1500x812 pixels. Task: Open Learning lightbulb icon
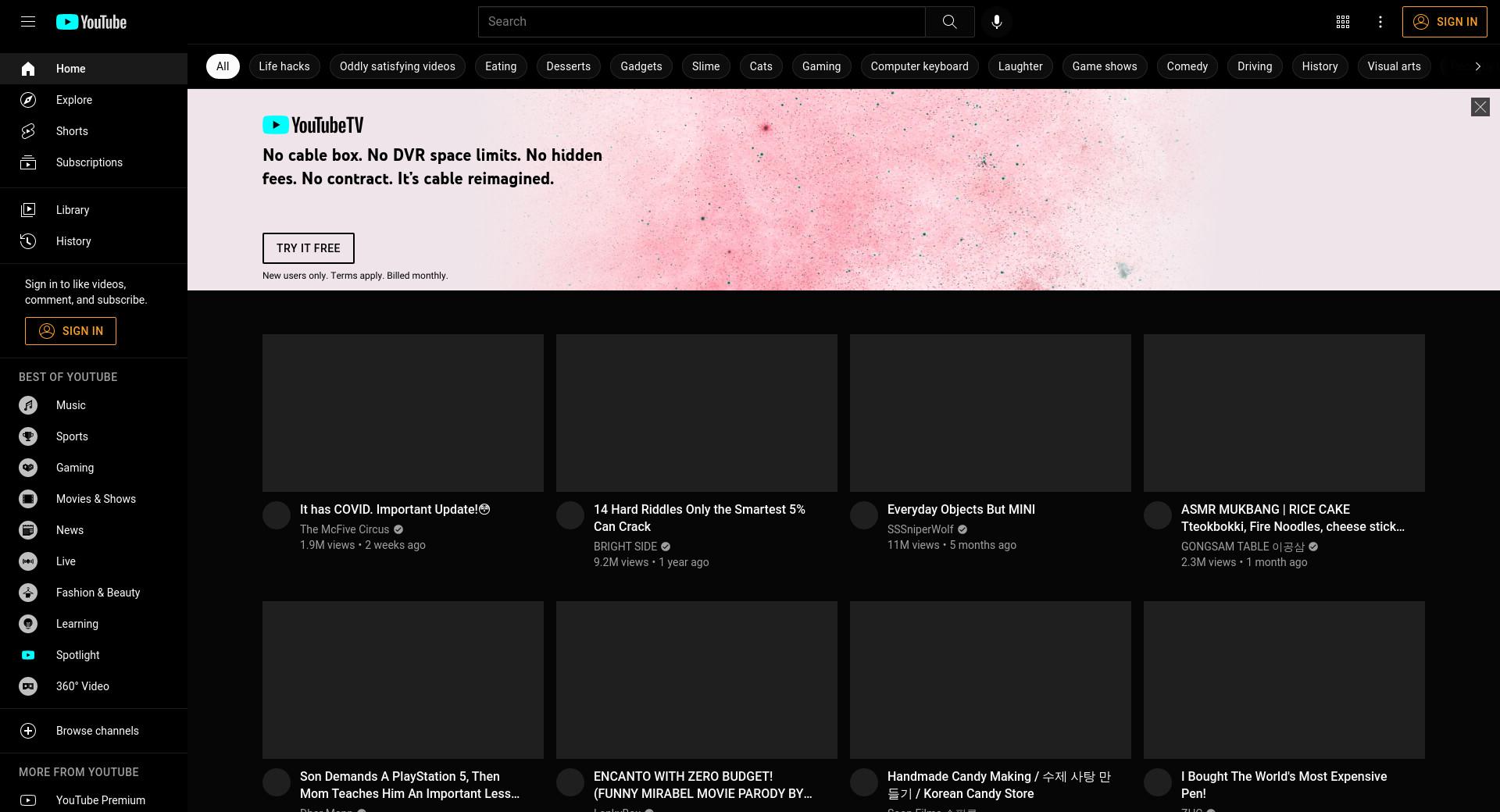click(28, 624)
